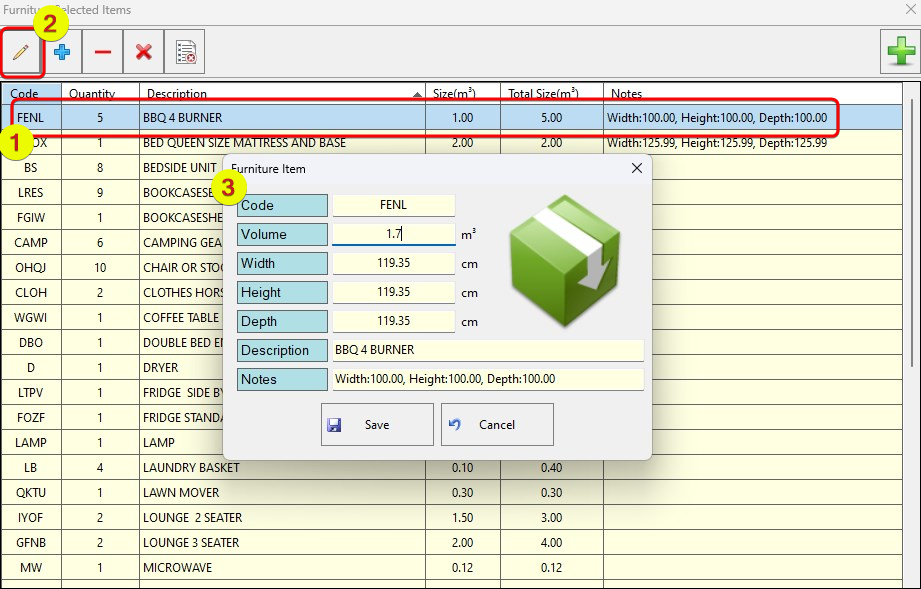
Task: Click the blue plus add icon
Action: pos(62,52)
